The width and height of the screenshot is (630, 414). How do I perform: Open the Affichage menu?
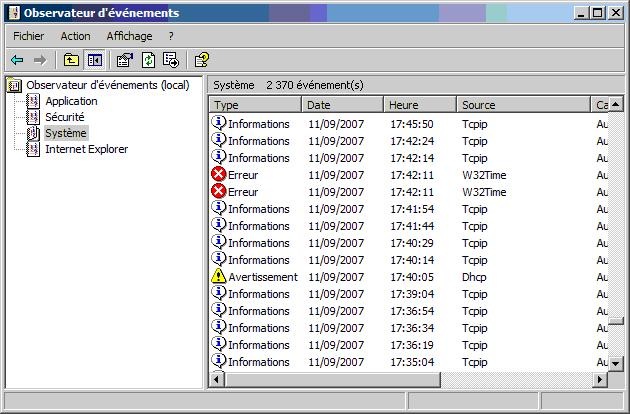[129, 36]
